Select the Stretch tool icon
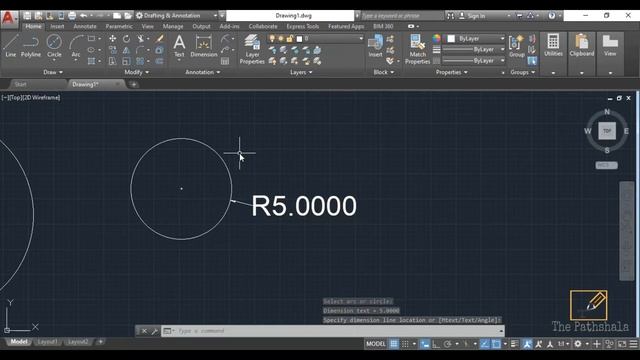Image resolution: width=640 pixels, height=360 pixels. (x=113, y=61)
